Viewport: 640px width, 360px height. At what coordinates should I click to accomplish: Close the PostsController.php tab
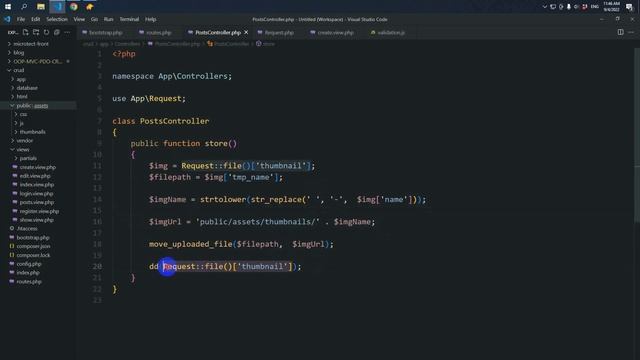point(246,32)
